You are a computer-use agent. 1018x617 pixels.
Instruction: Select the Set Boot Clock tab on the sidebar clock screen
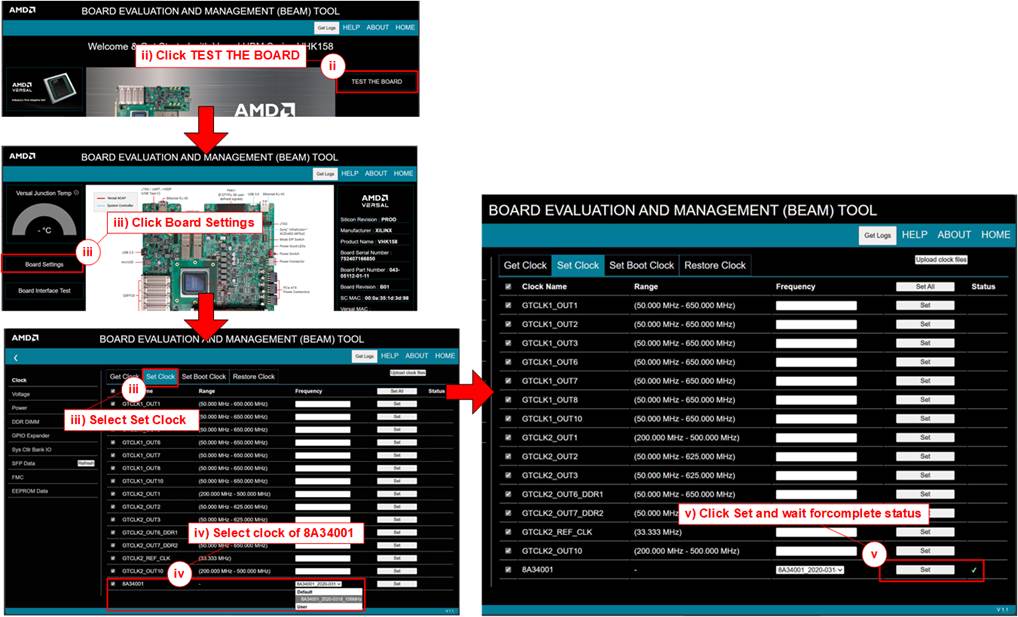click(203, 377)
